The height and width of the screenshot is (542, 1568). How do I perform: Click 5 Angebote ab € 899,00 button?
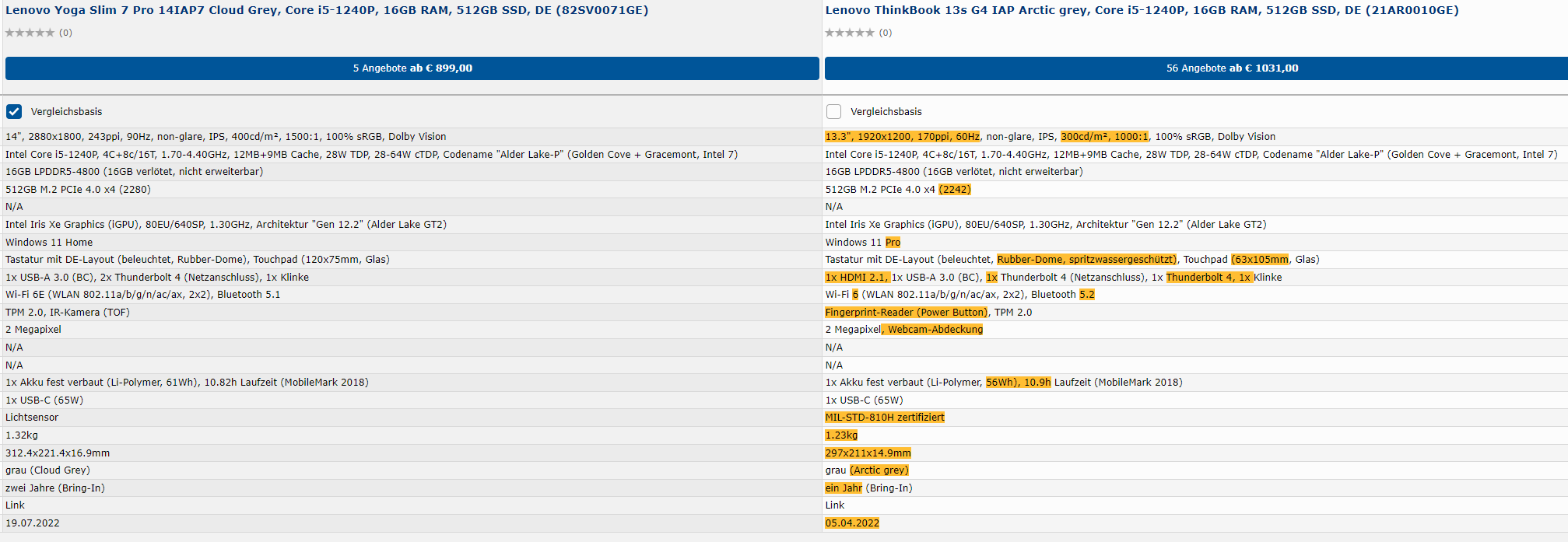point(412,68)
